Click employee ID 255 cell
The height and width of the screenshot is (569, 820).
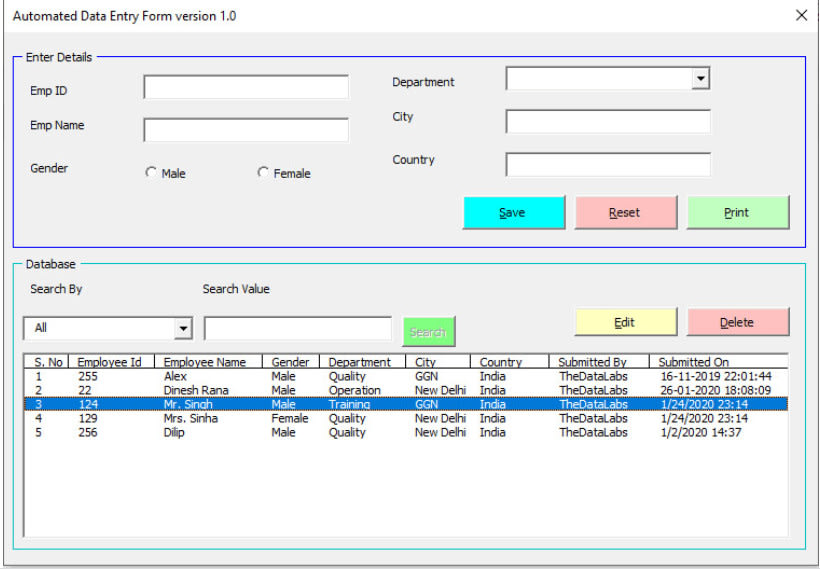(x=88, y=377)
